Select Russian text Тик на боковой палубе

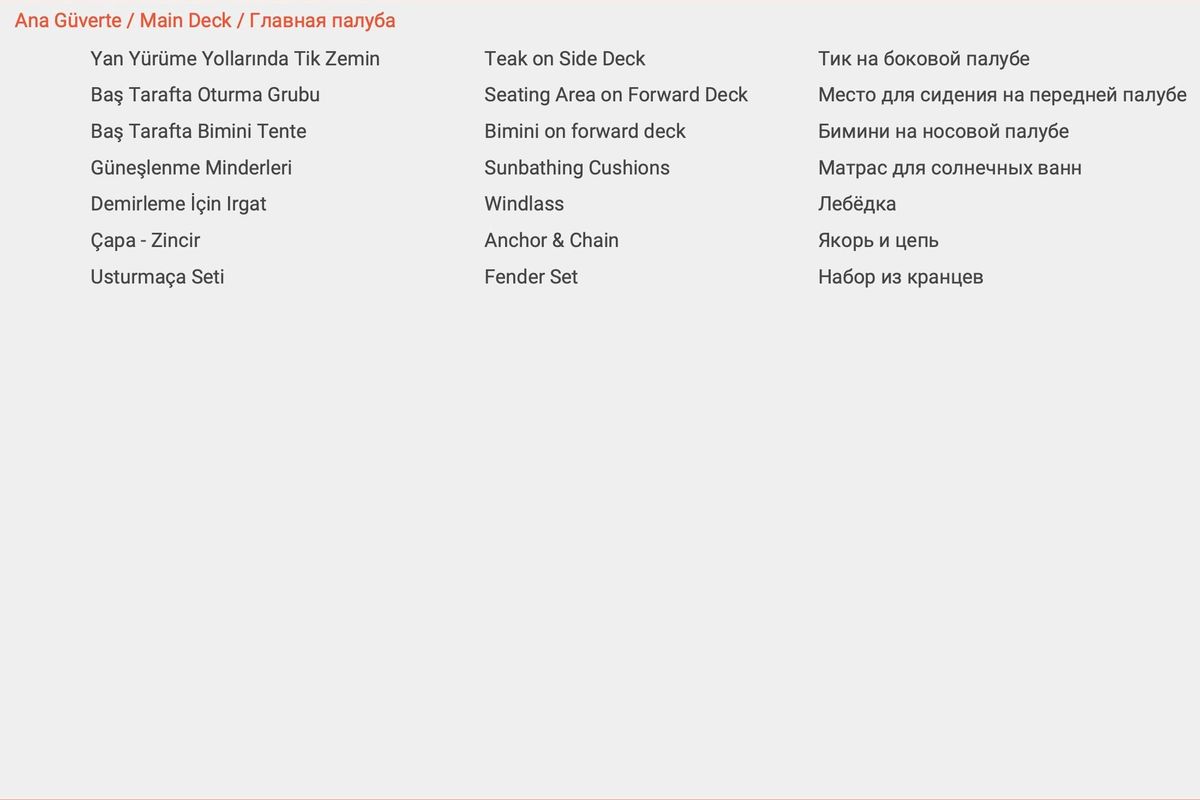(x=923, y=59)
